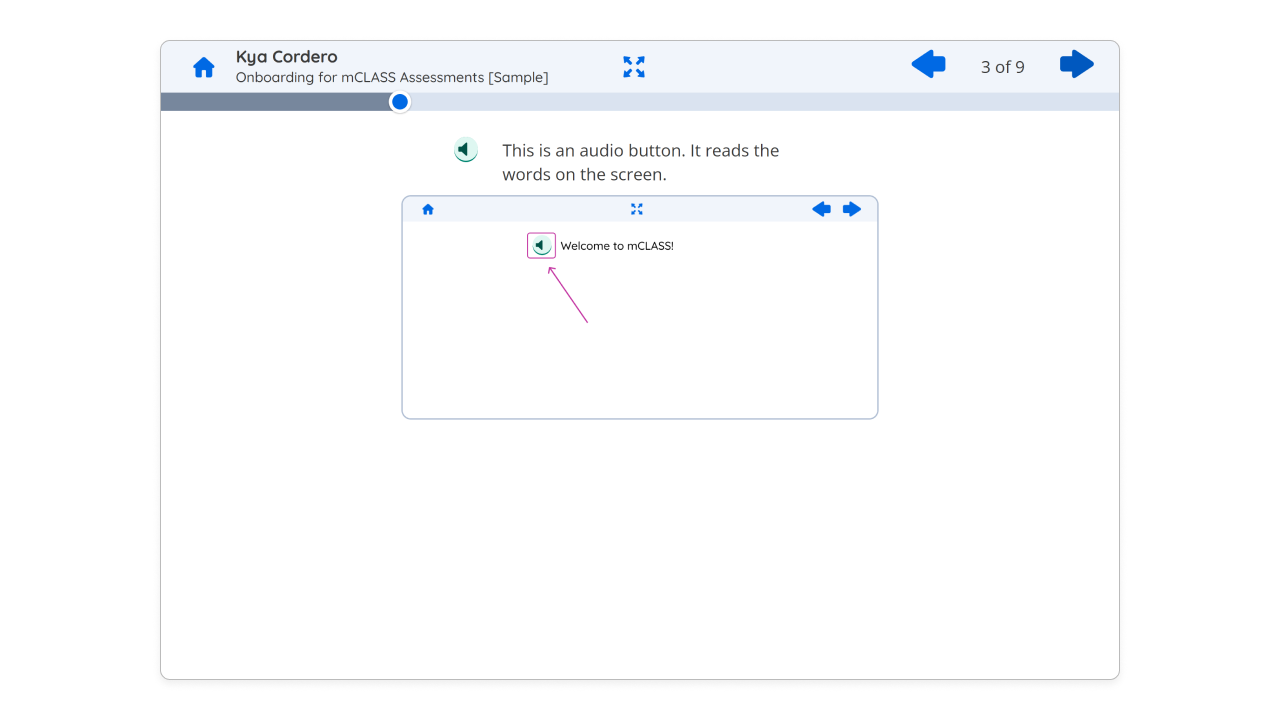Screen dimensions: 1280x720
Task: Click the highlighted audio button beside Welcome to mCLASS
Action: tap(540, 245)
